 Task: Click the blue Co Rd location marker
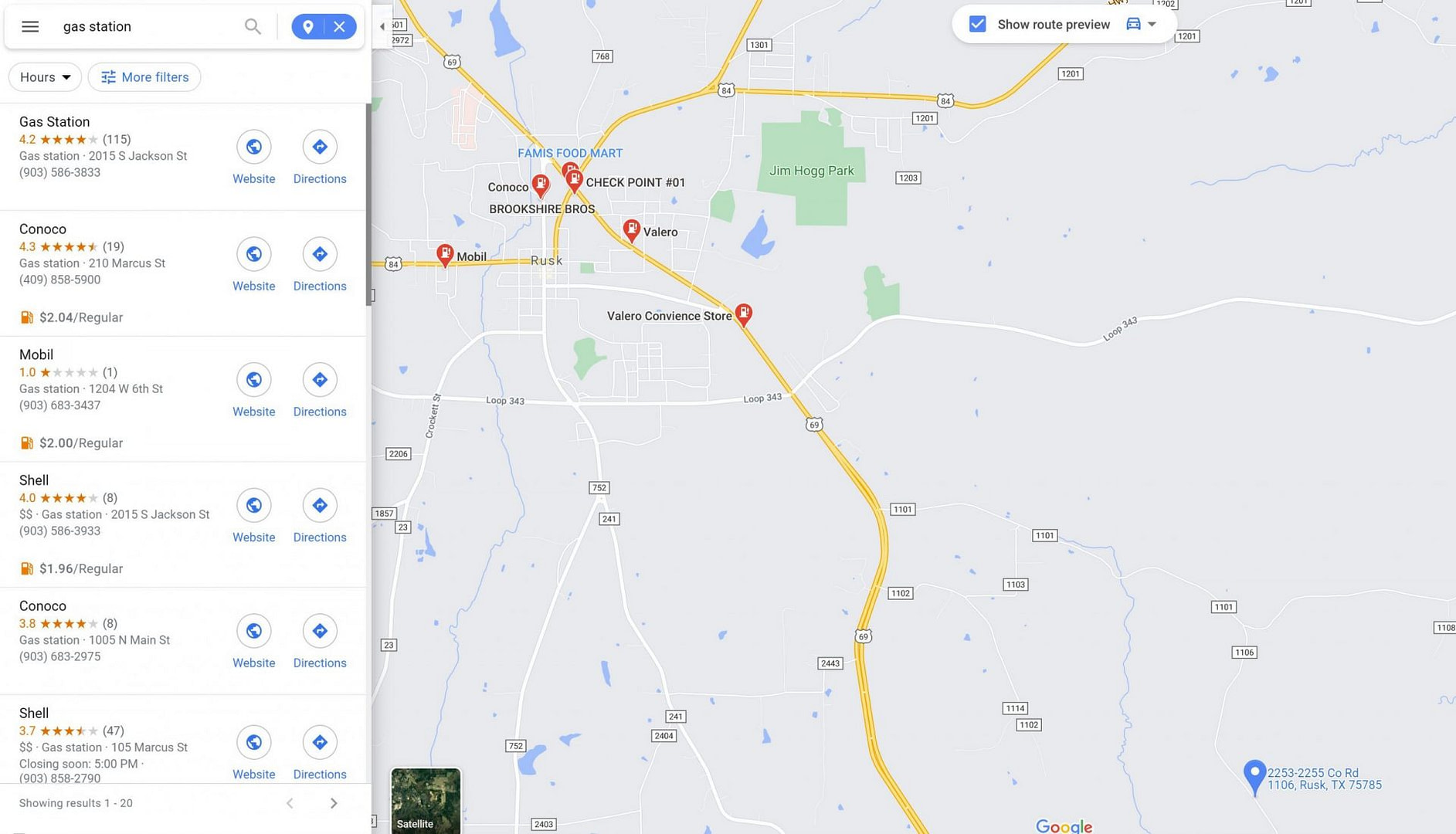[1254, 777]
